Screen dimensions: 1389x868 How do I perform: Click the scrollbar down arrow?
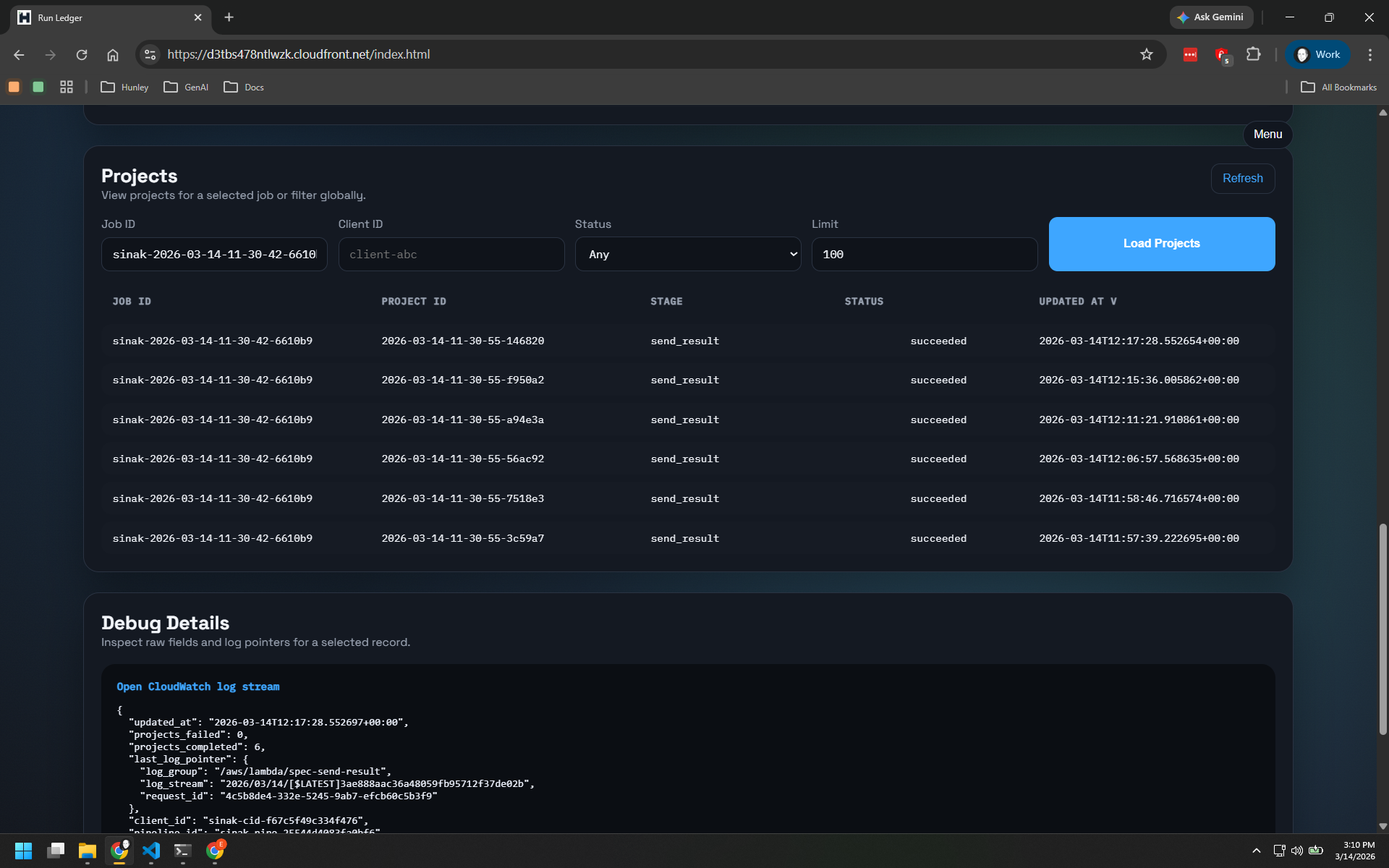click(1382, 826)
